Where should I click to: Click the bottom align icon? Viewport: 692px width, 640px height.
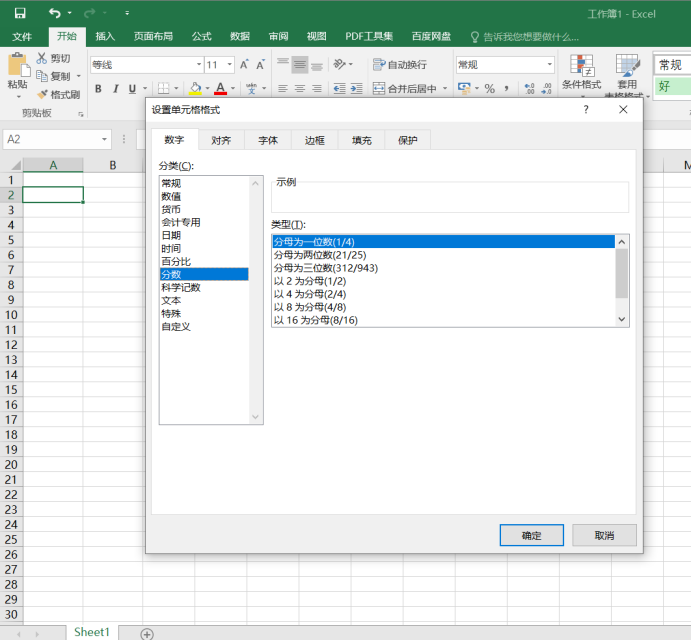(x=316, y=65)
